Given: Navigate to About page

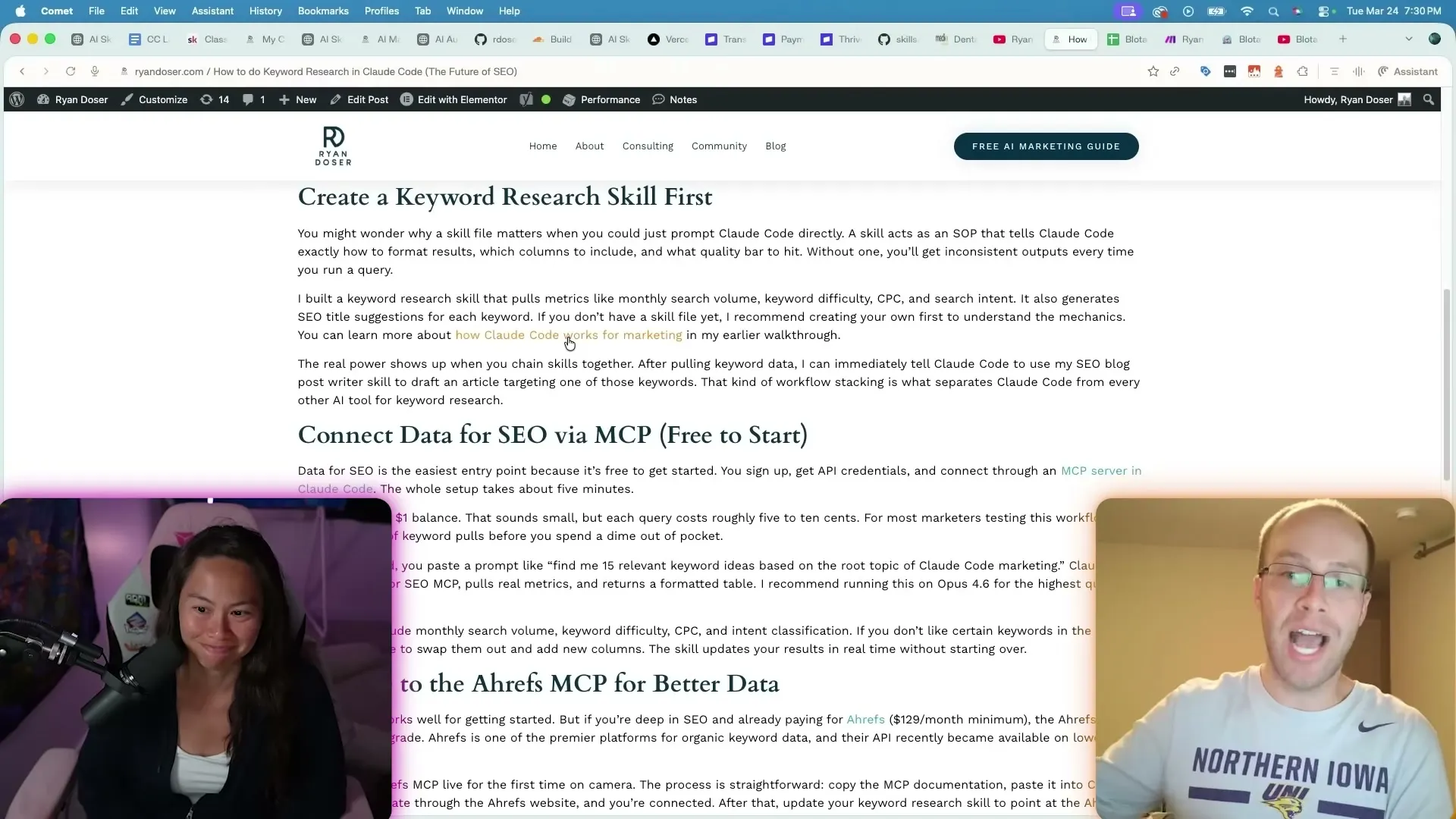Looking at the screenshot, I should coord(589,146).
